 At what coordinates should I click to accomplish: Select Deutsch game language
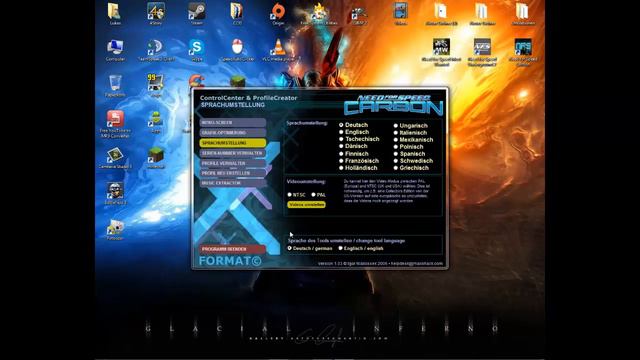click(353, 125)
